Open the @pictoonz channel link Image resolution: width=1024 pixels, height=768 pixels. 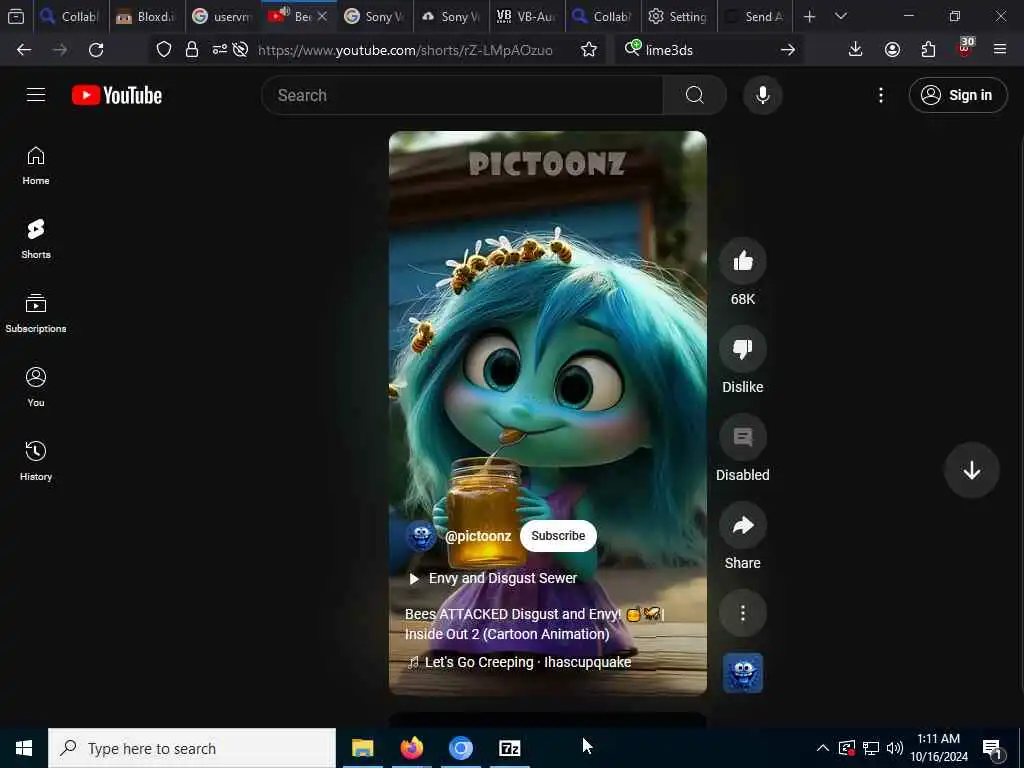[x=478, y=536]
